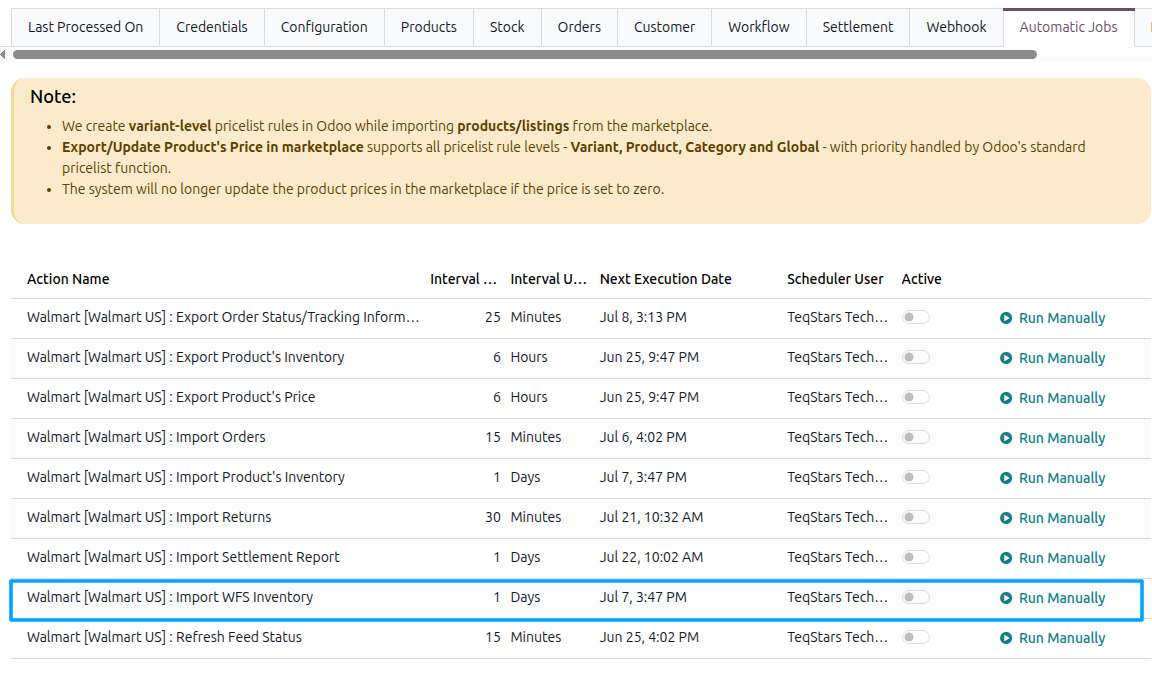Sort by Action Name column header
Image resolution: width=1152 pixels, height=674 pixels.
(x=68, y=279)
